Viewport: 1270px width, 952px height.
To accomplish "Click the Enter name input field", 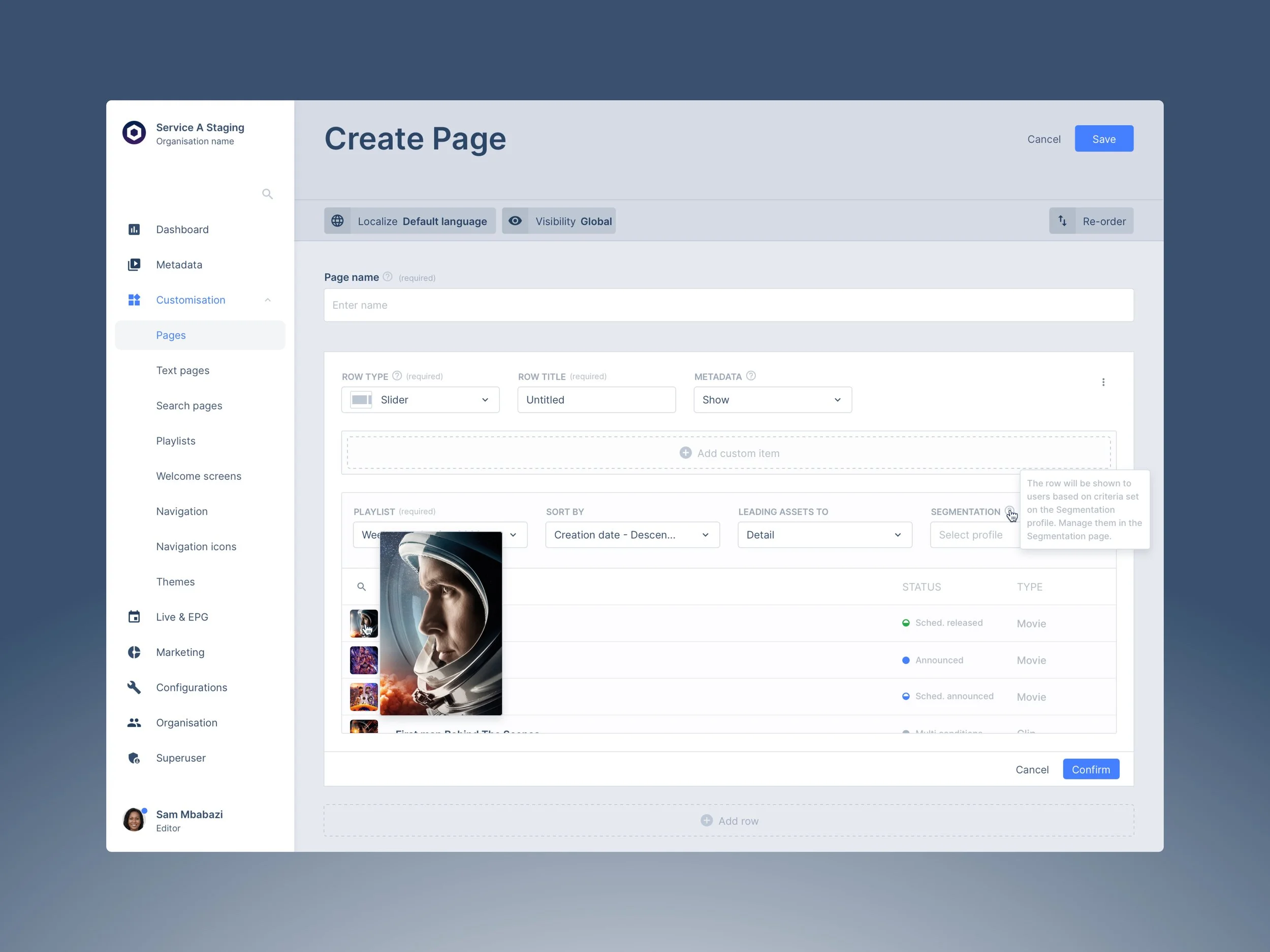I will click(x=728, y=305).
